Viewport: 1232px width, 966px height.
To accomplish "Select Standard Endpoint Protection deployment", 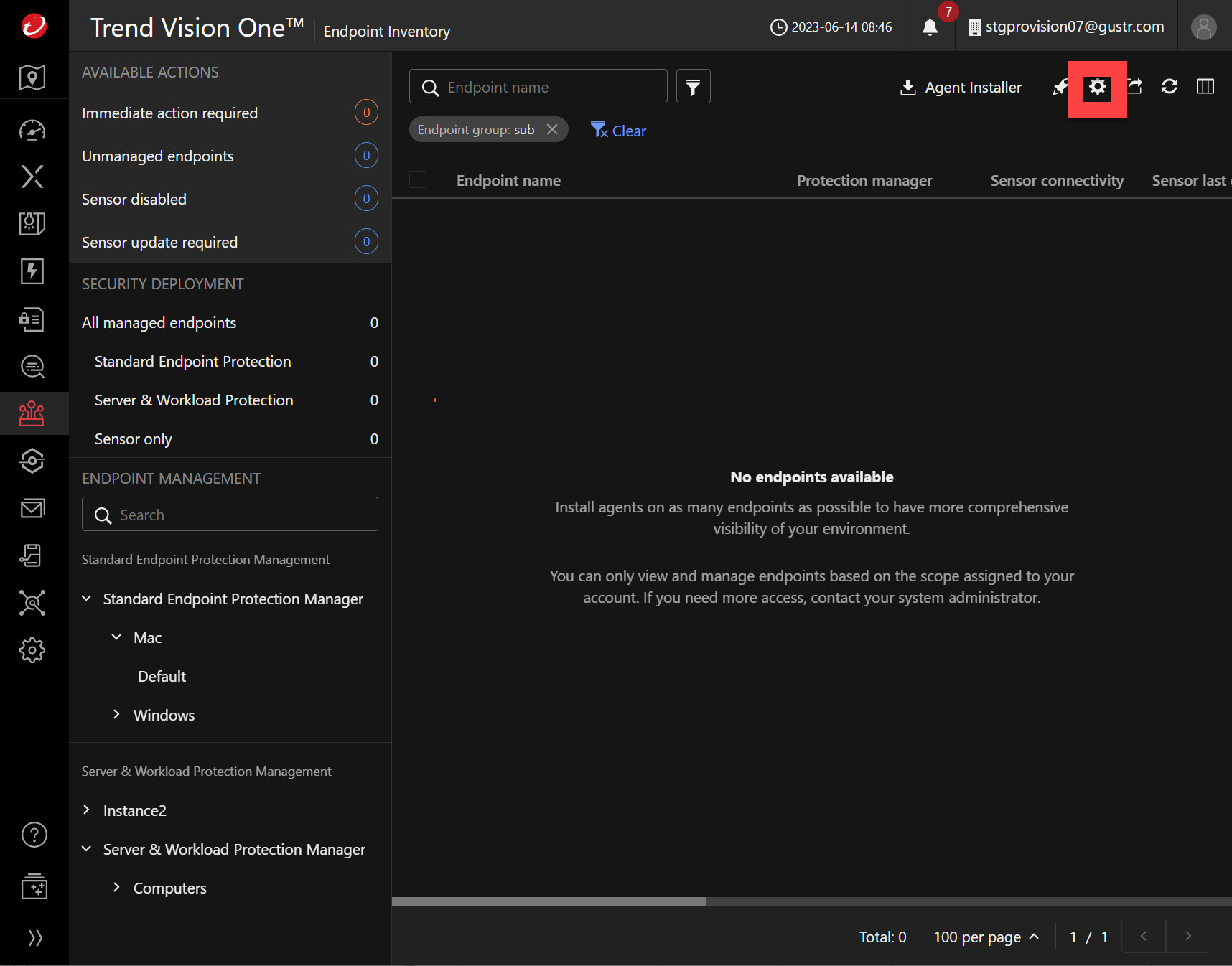I will click(193, 362).
